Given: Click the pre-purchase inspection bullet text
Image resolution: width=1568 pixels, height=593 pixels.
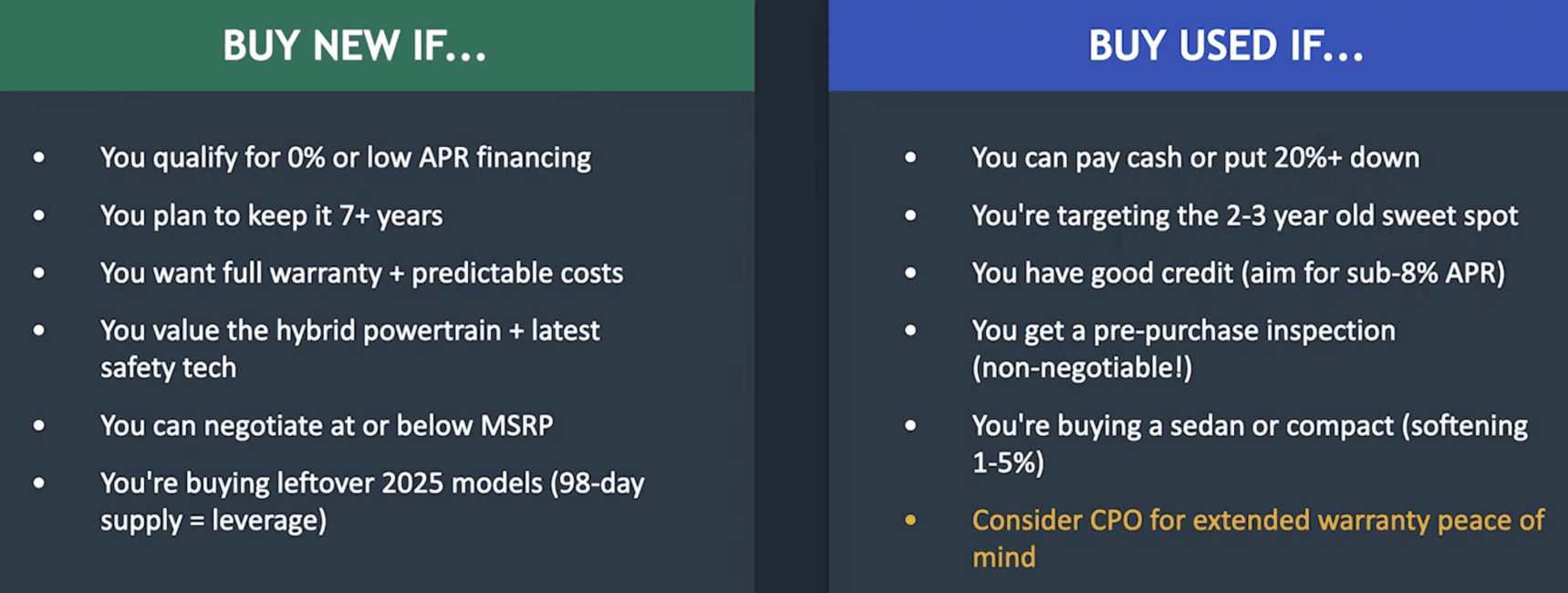Looking at the screenshot, I should (x=1183, y=349).
